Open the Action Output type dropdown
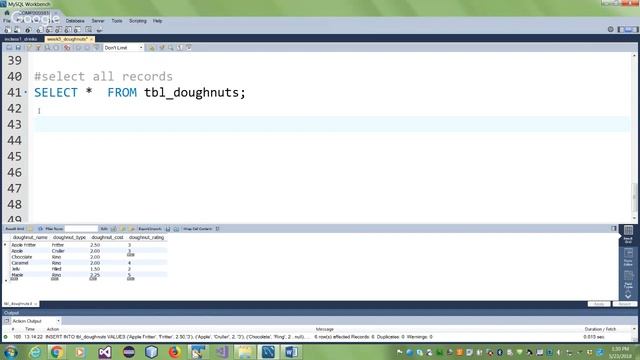This screenshot has width=640, height=360. 36,321
